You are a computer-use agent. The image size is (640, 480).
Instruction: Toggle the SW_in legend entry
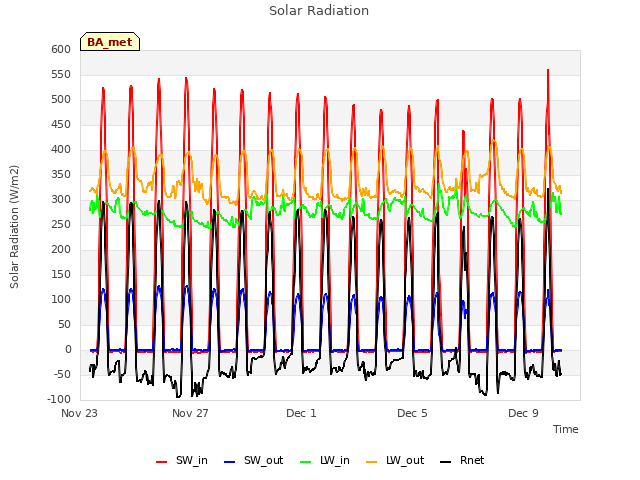pyautogui.click(x=182, y=461)
